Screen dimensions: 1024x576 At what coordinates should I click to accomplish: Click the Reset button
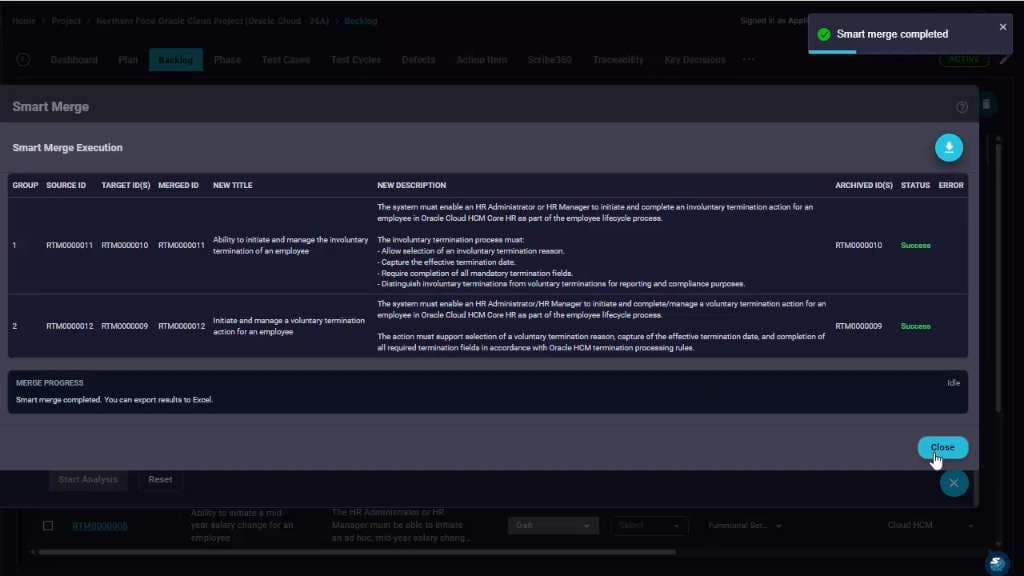[x=160, y=479]
